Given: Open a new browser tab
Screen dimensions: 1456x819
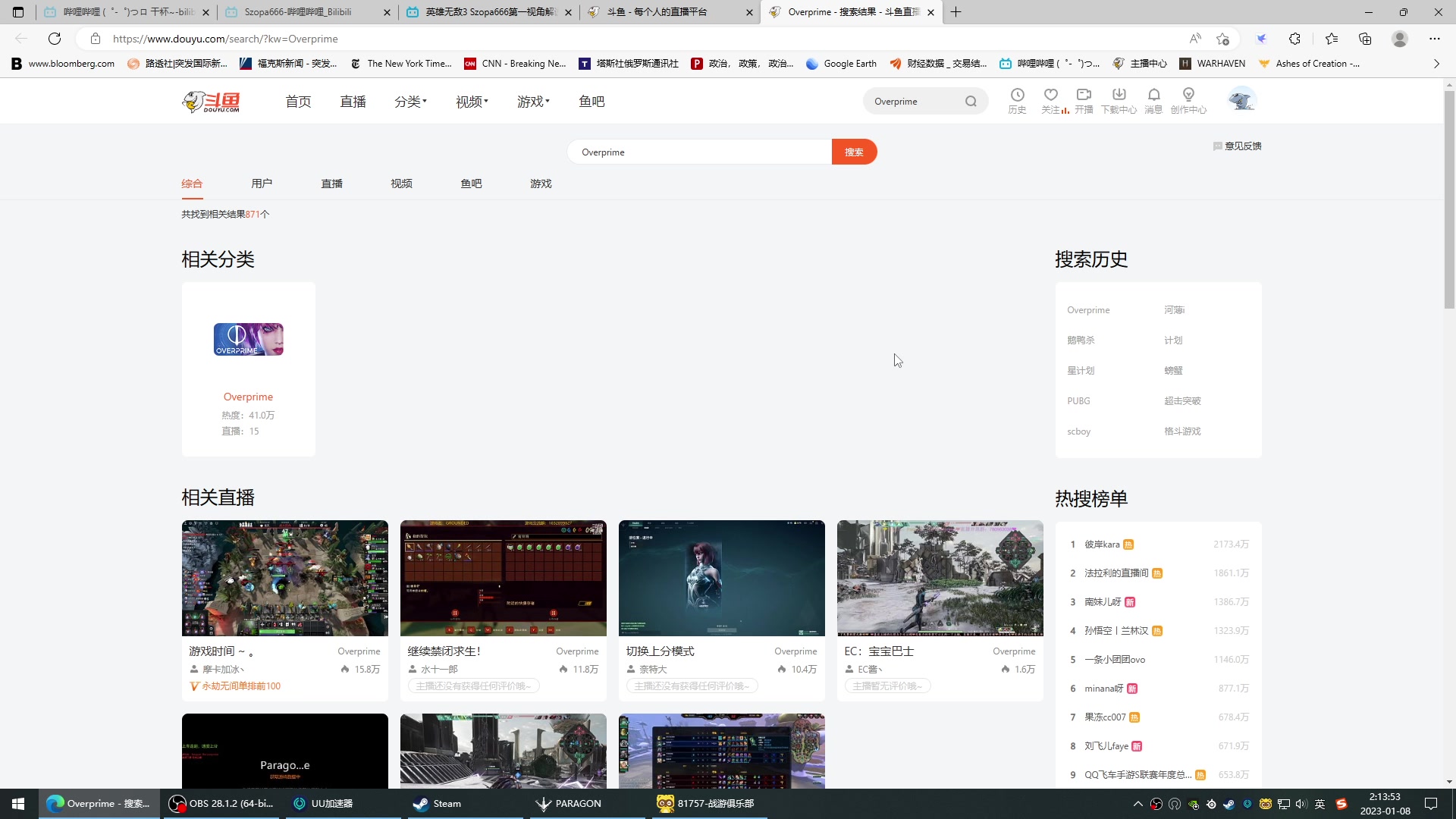Looking at the screenshot, I should pos(956,12).
